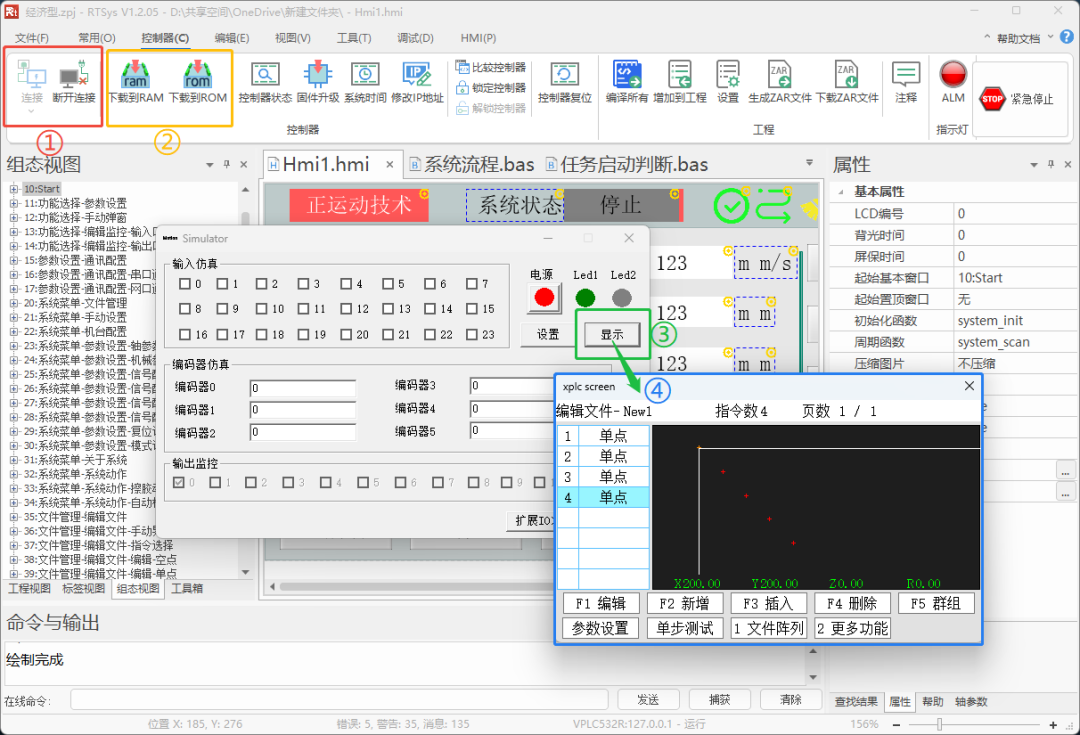Expand the 组态视图 panel dropdown arrow
The image size is (1080, 735).
(x=209, y=163)
